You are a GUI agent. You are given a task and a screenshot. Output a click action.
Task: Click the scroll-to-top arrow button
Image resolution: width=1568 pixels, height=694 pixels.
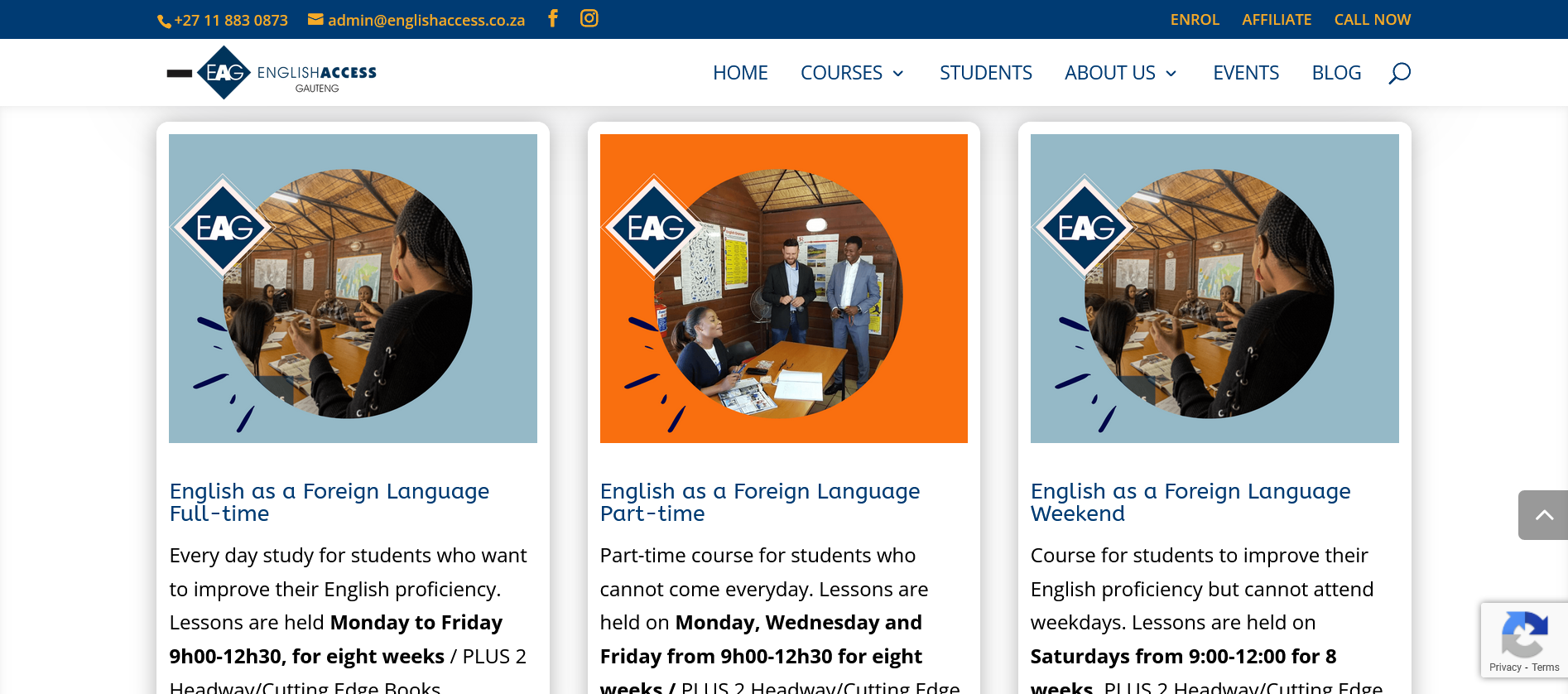tap(1543, 515)
